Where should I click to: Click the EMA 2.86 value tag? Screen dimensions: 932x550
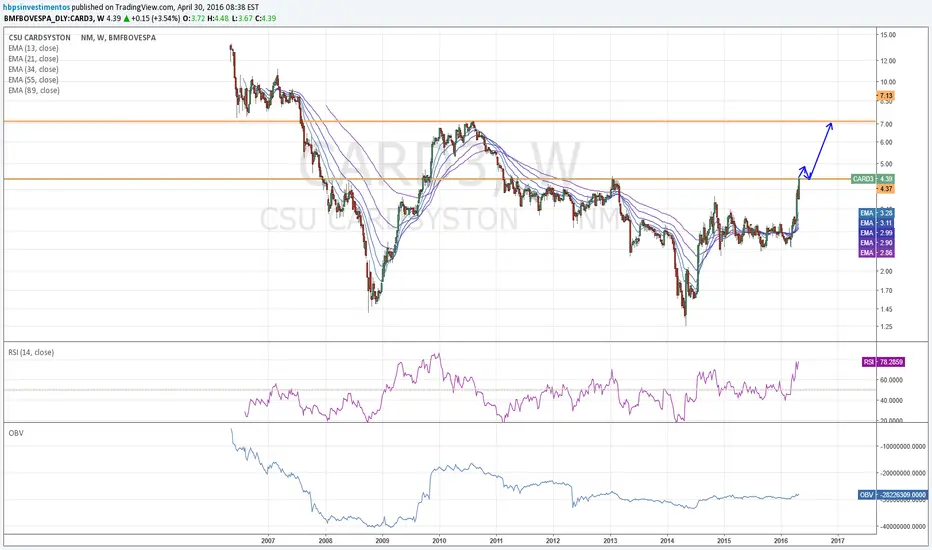click(x=877, y=253)
